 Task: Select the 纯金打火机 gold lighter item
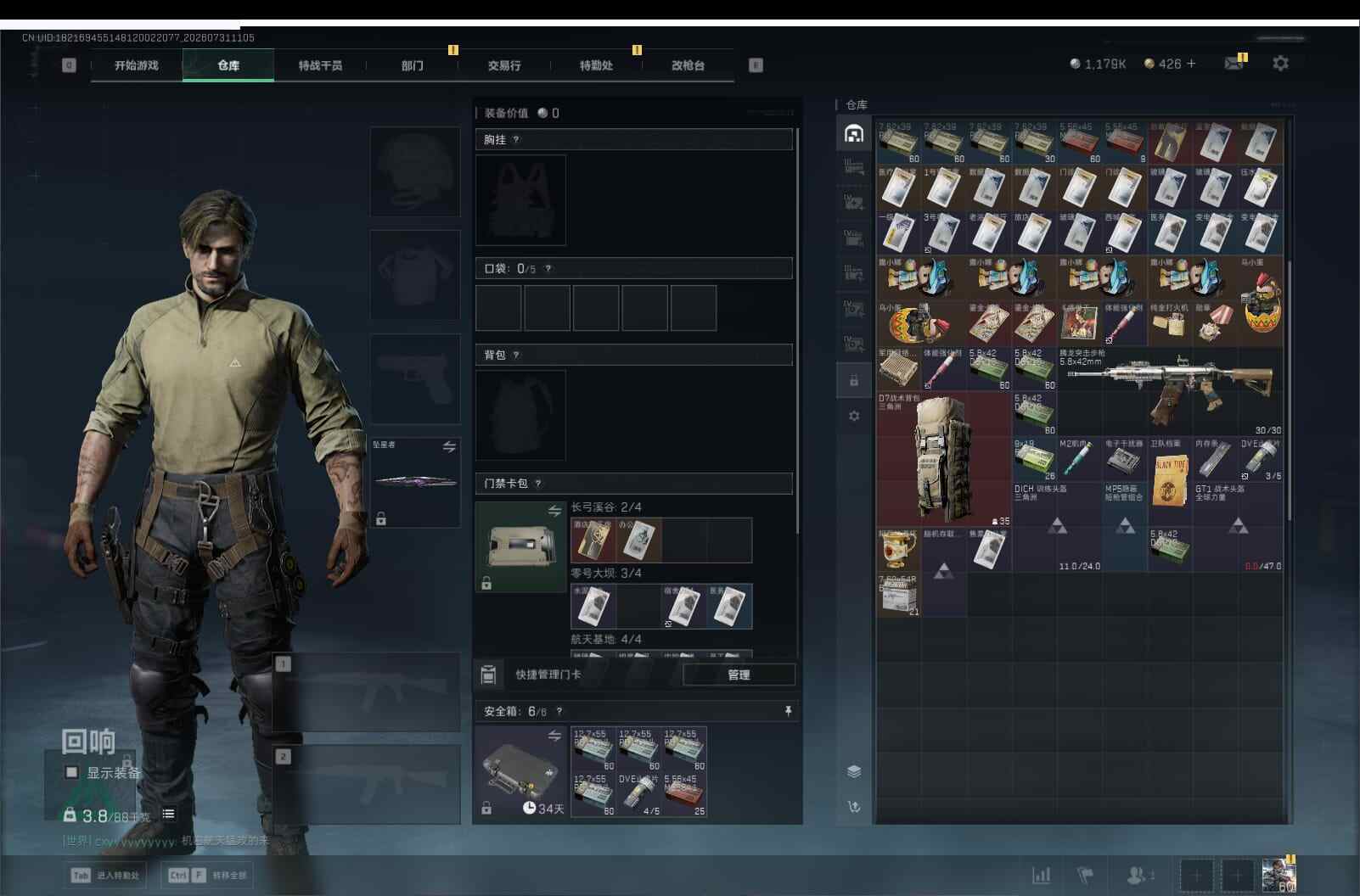(x=1171, y=323)
